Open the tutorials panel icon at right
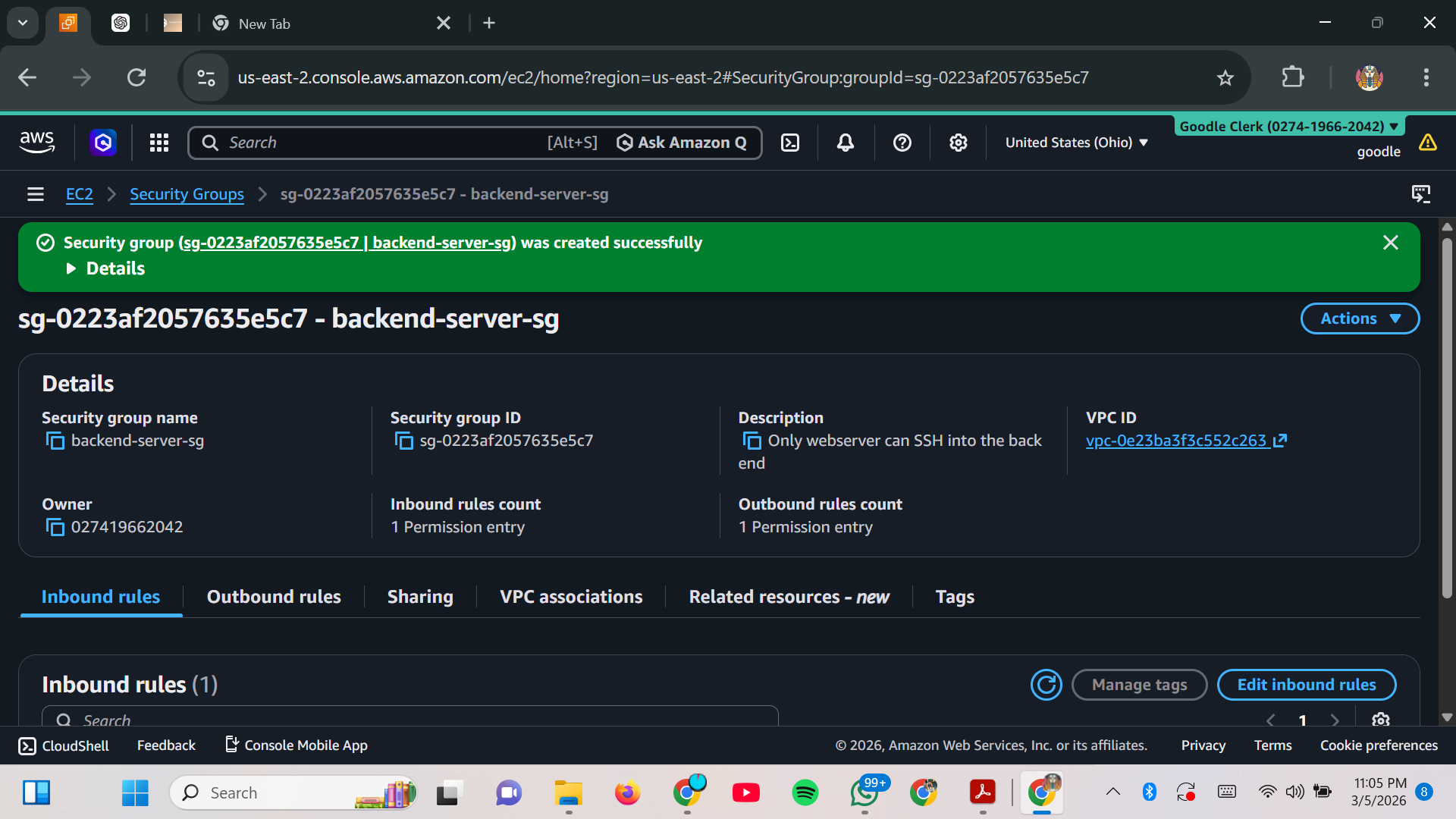Viewport: 1456px width, 819px height. tap(1420, 194)
